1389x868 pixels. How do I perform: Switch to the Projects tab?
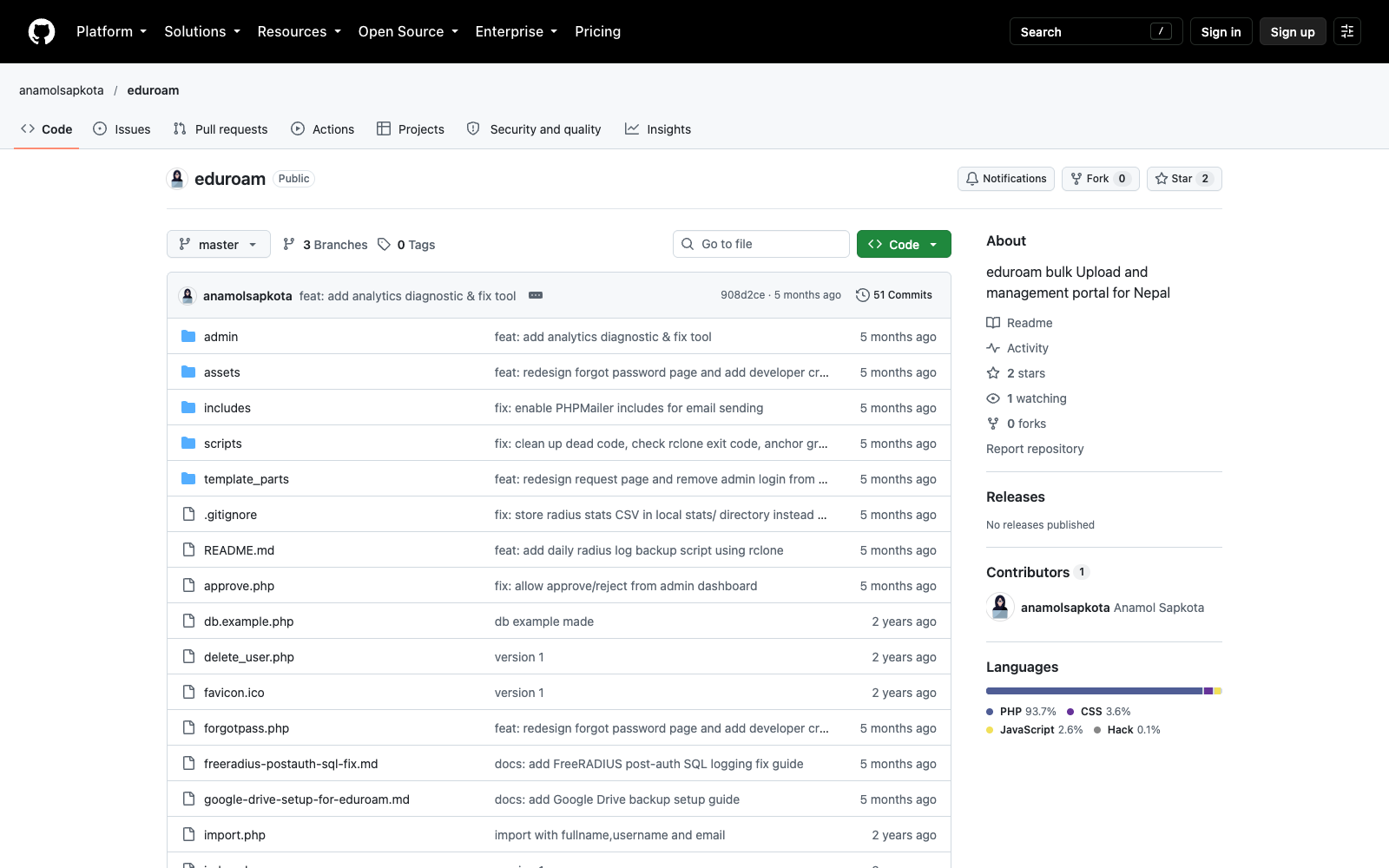pos(411,129)
